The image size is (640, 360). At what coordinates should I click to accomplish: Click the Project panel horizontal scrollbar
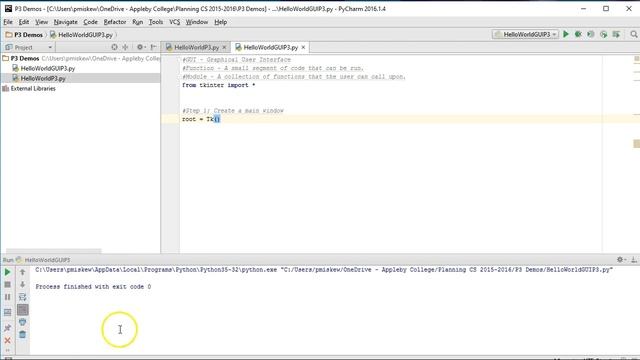pyautogui.click(x=53, y=251)
